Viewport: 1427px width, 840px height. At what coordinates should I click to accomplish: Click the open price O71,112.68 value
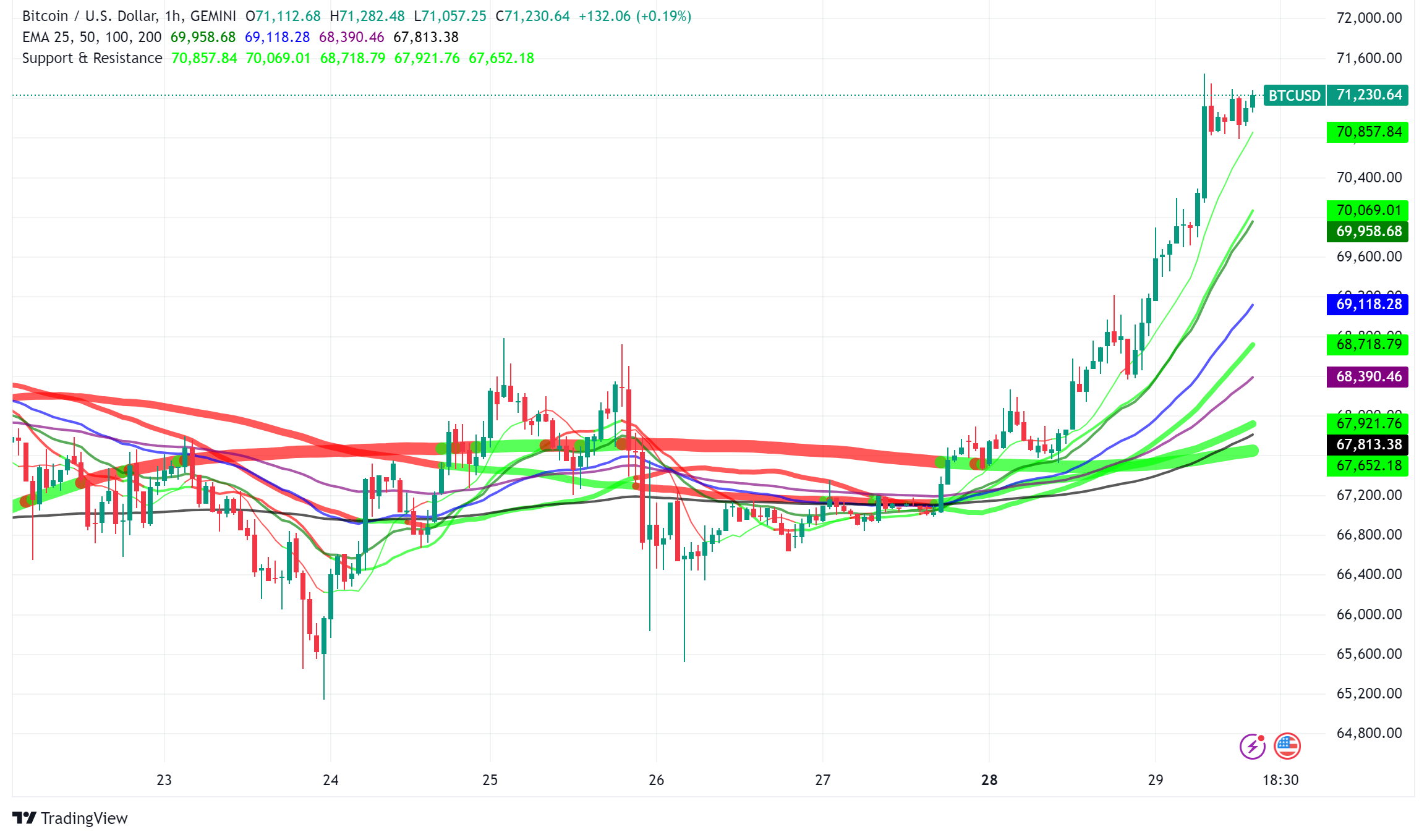coord(283,16)
